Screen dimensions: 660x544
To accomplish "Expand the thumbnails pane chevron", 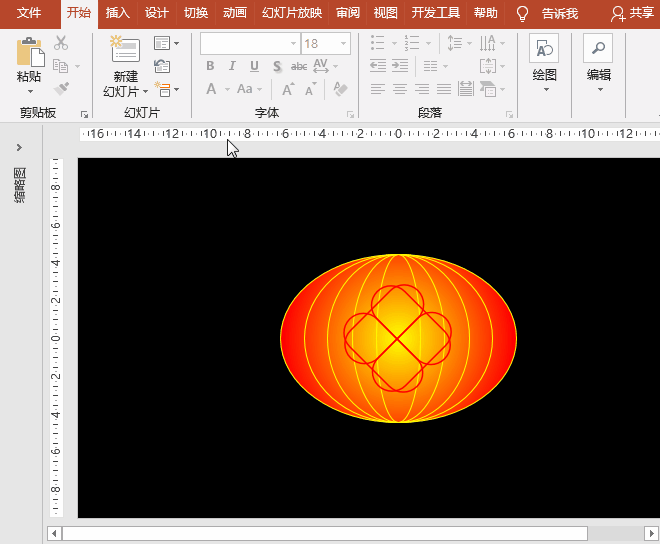I will coord(19,147).
